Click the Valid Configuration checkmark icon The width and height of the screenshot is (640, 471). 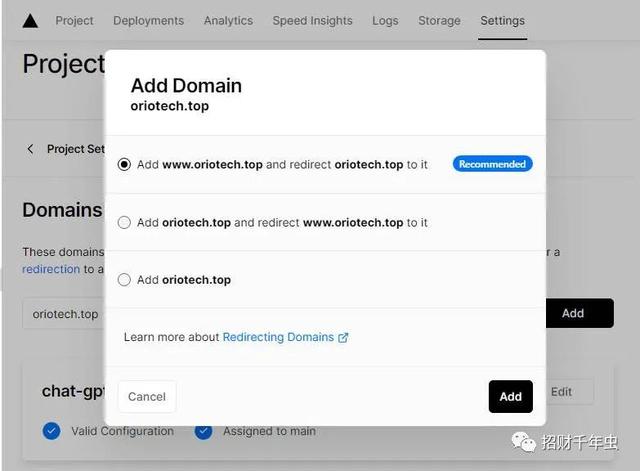52,431
